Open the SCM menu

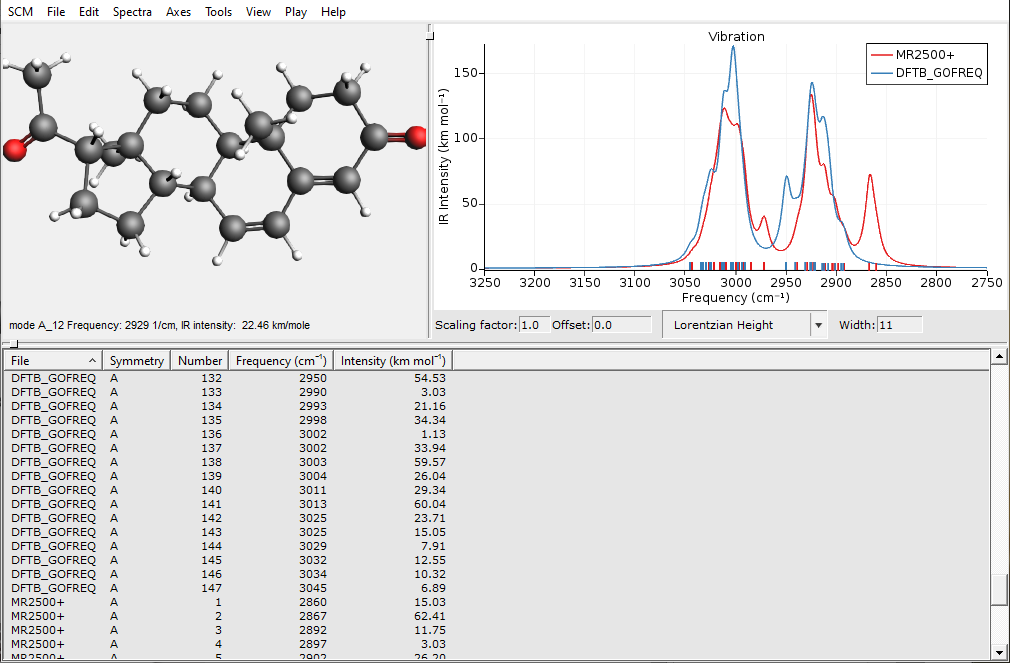(21, 12)
